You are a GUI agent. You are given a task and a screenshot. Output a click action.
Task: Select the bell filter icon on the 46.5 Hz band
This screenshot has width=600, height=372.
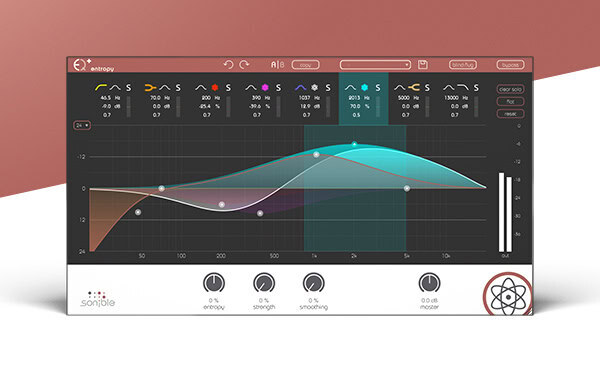click(x=115, y=88)
